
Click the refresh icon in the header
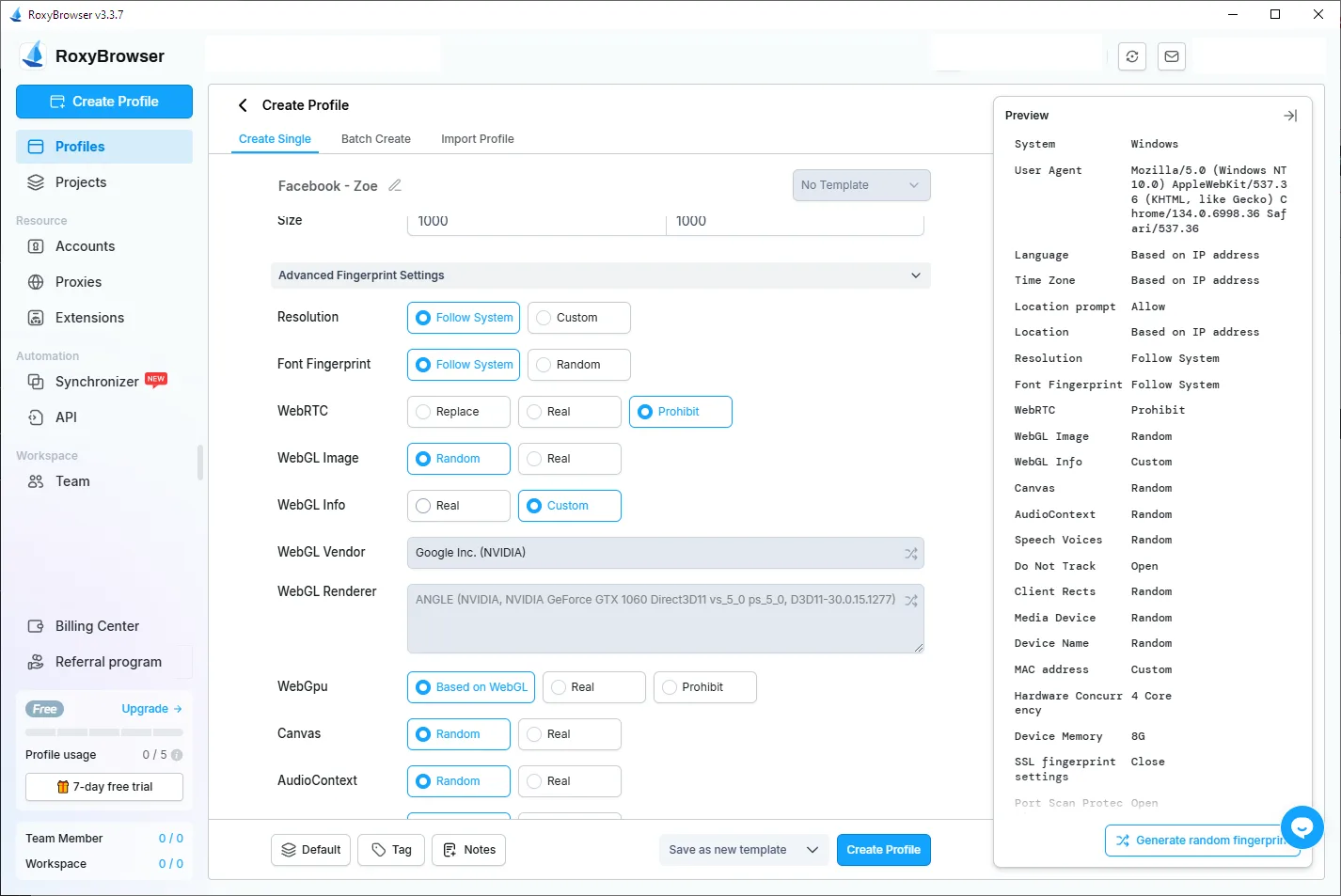point(1132,56)
